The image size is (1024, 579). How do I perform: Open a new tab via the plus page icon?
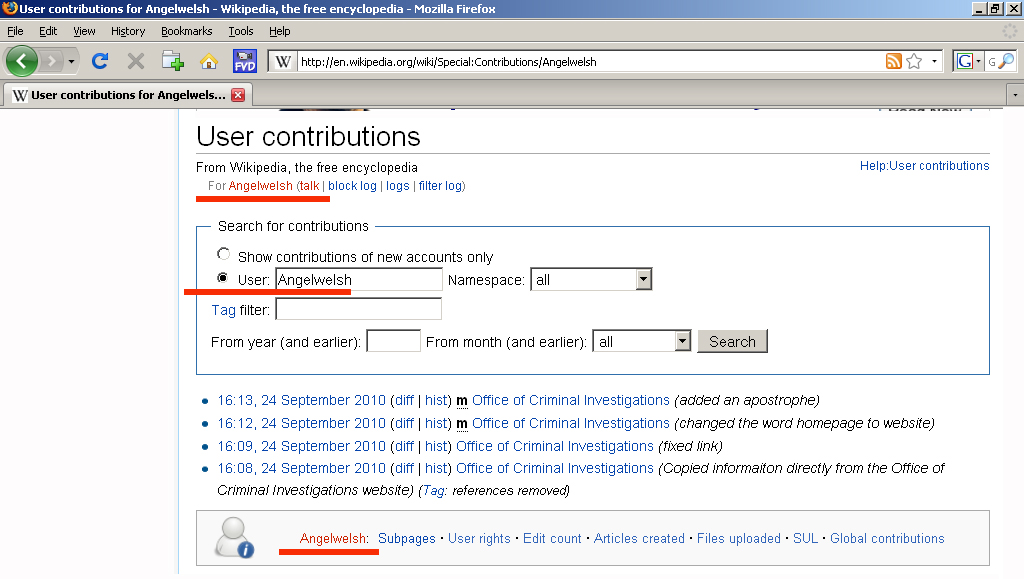(x=172, y=61)
